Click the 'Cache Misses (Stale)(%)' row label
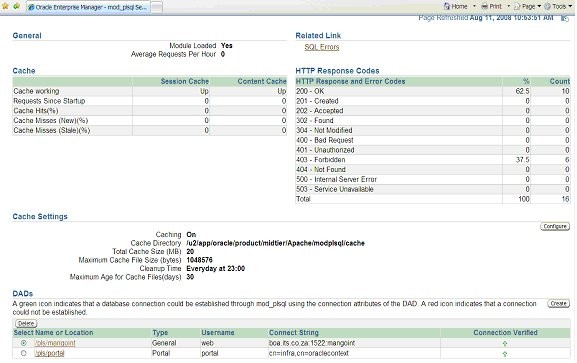This screenshot has width=577, height=363. (52, 130)
